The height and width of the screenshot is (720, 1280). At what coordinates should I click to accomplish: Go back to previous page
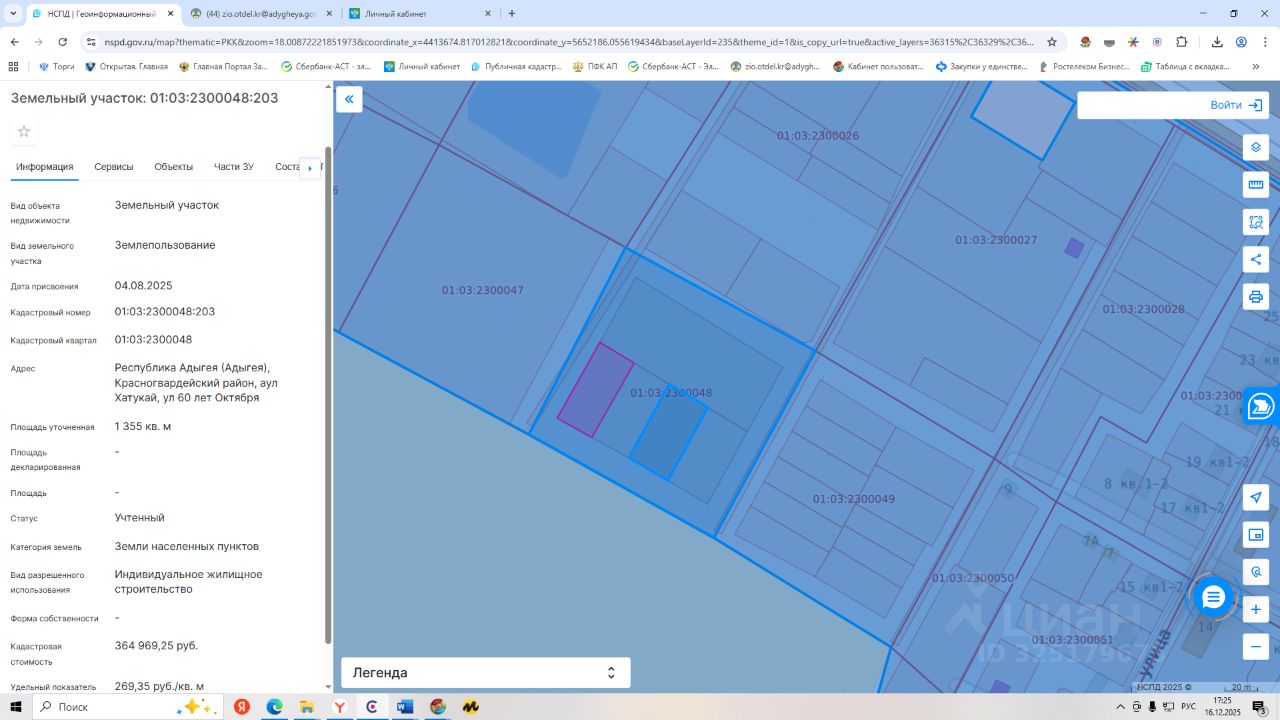(15, 42)
